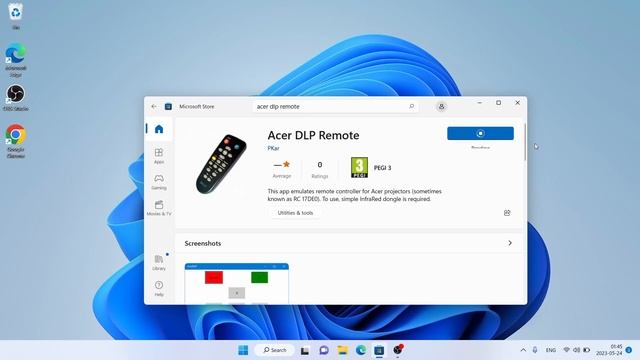
Task: Open Task View in taskbar
Action: [305, 350]
